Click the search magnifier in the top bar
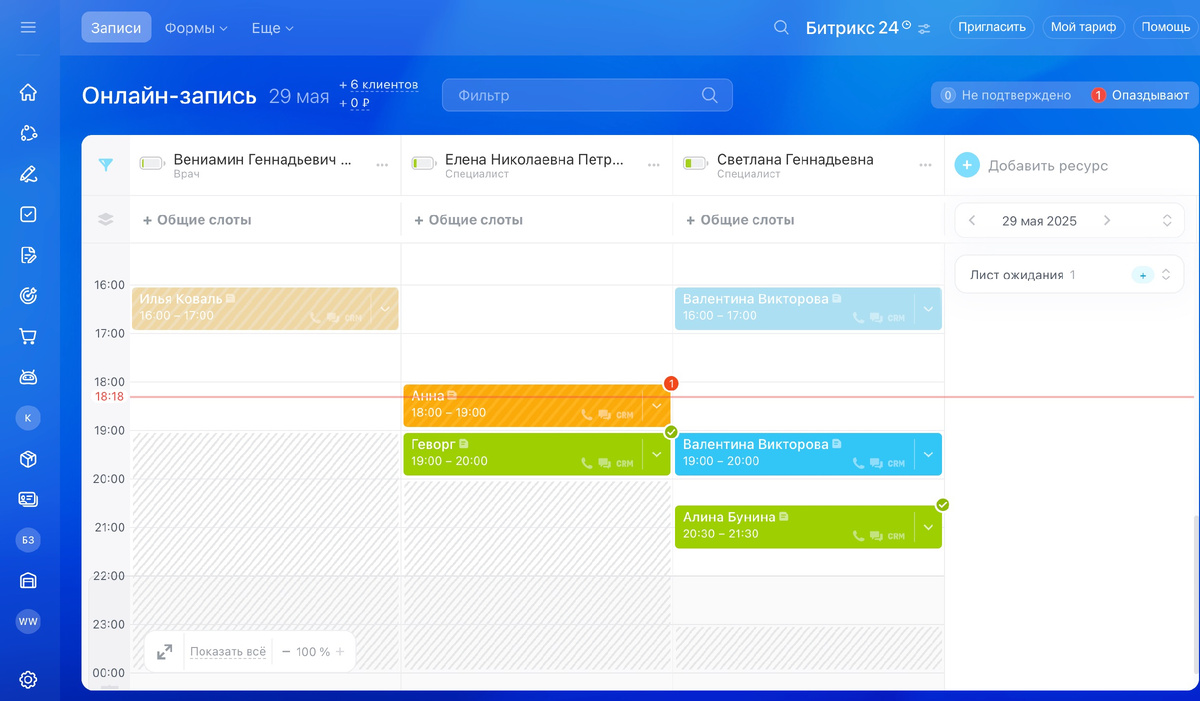The height and width of the screenshot is (701, 1200). pos(780,27)
